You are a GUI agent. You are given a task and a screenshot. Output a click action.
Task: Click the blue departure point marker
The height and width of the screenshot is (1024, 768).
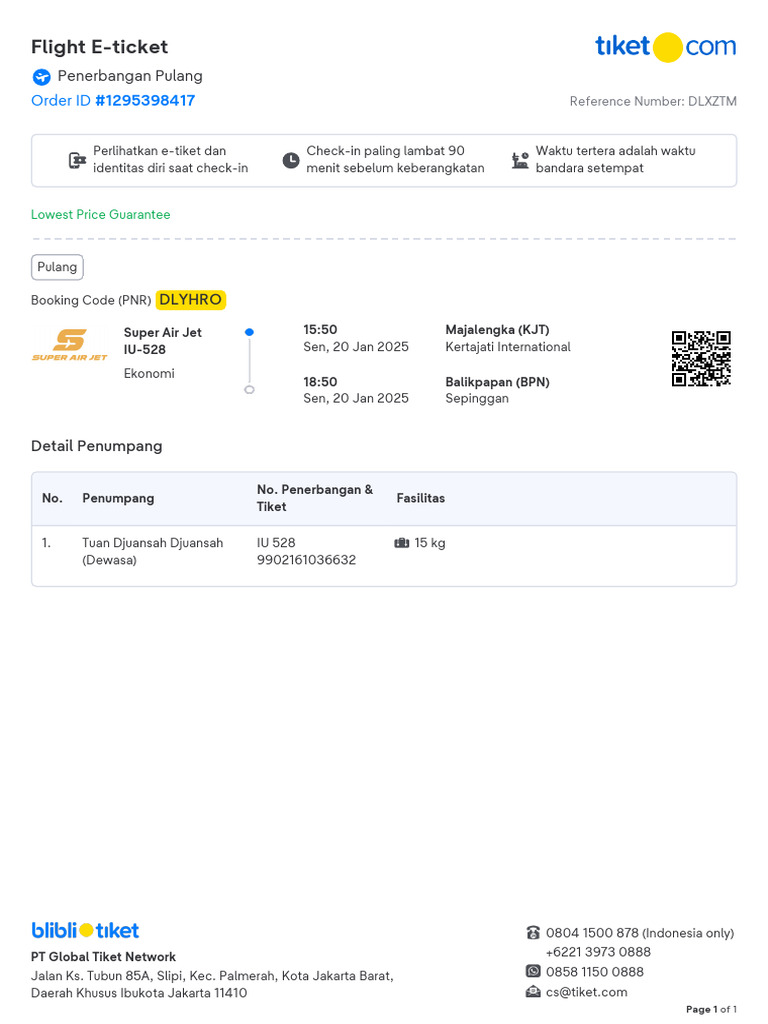pyautogui.click(x=249, y=332)
